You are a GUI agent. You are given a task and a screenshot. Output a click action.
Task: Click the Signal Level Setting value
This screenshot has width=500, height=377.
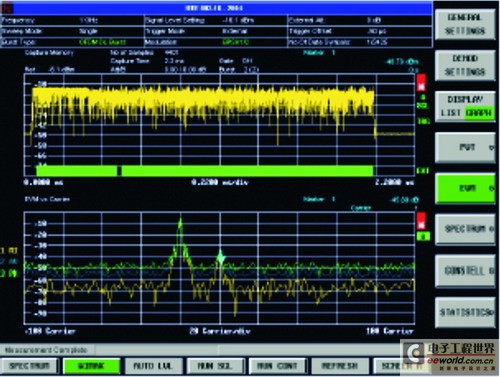point(238,20)
